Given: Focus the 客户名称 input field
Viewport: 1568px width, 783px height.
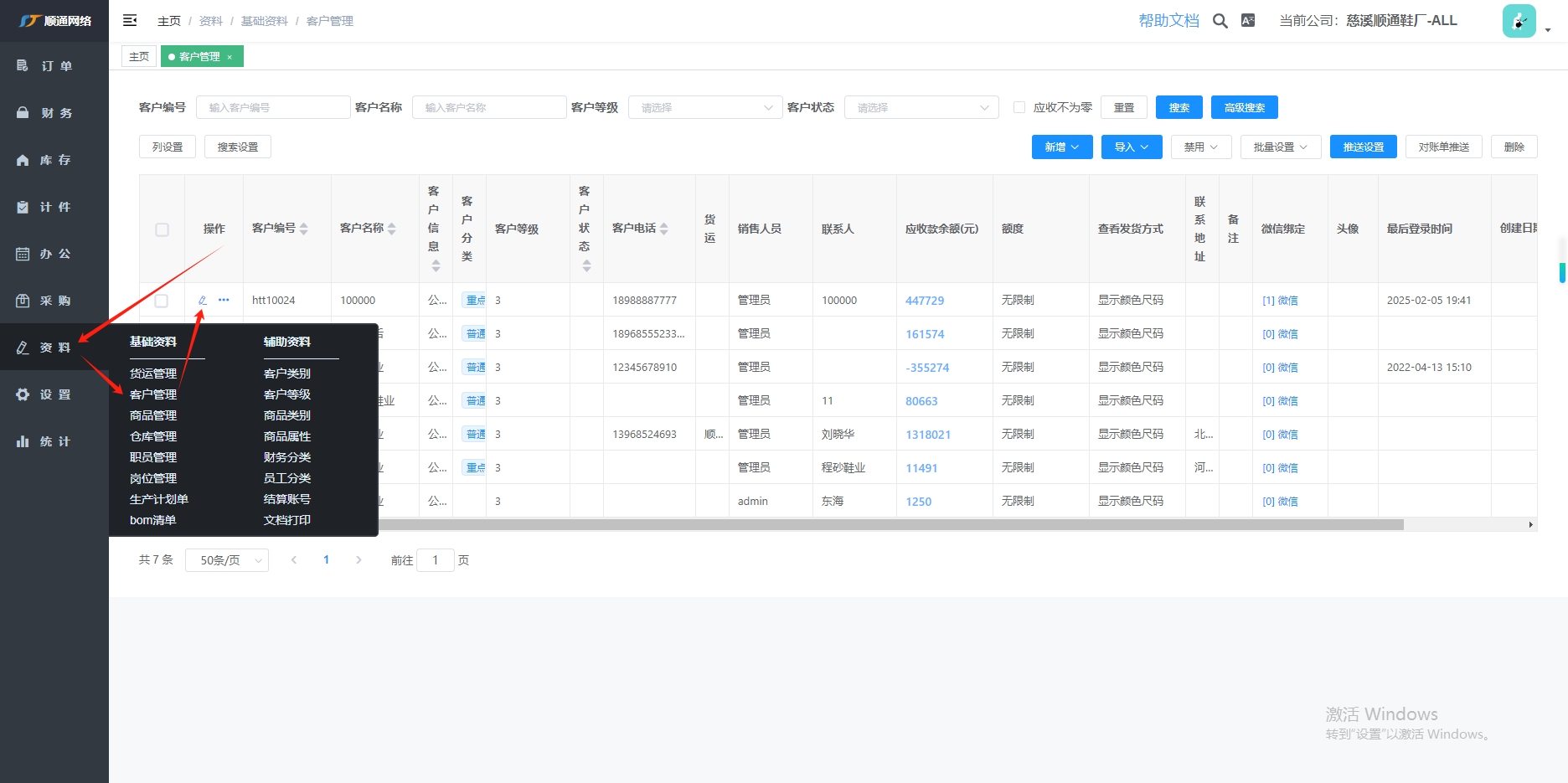Looking at the screenshot, I should coord(489,107).
